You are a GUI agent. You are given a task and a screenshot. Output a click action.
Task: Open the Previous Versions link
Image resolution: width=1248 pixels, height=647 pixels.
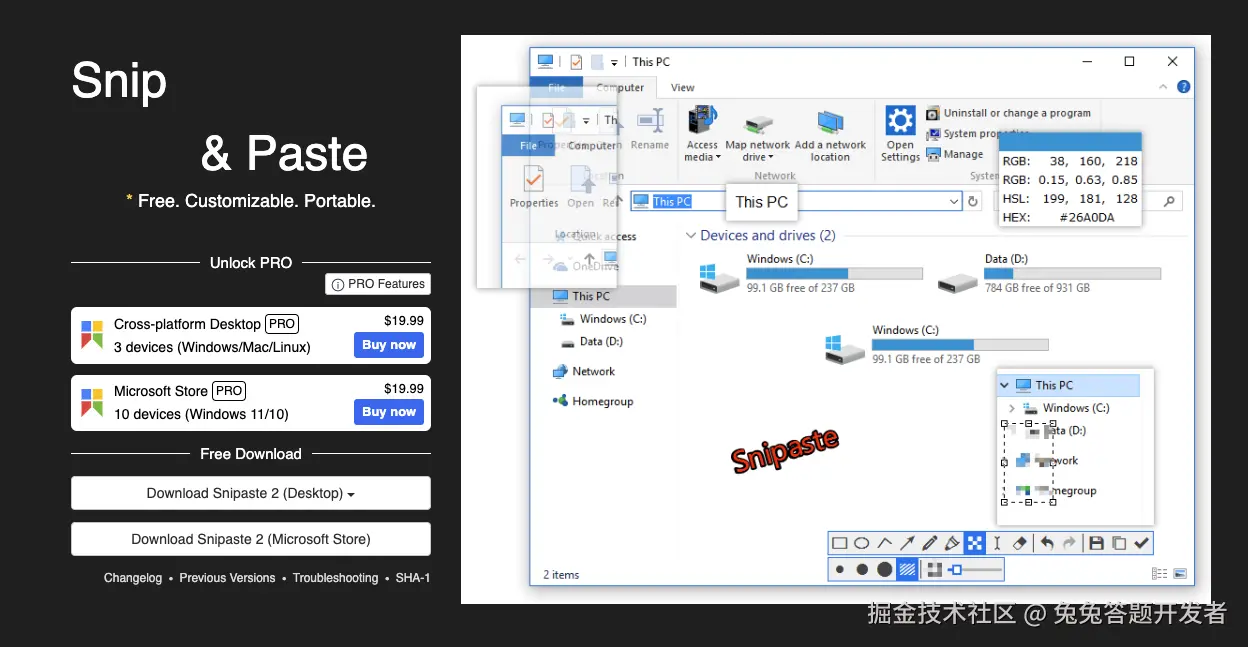[227, 578]
